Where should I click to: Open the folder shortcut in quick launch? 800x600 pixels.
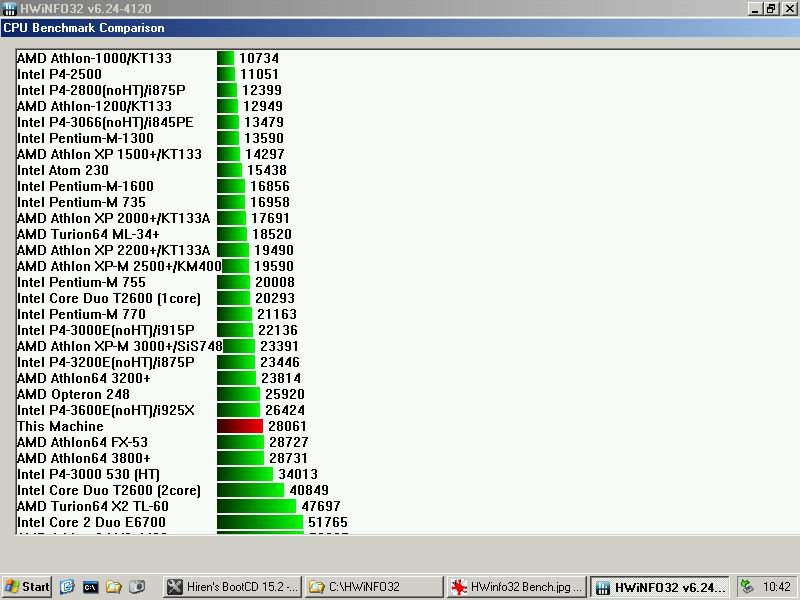(x=113, y=587)
